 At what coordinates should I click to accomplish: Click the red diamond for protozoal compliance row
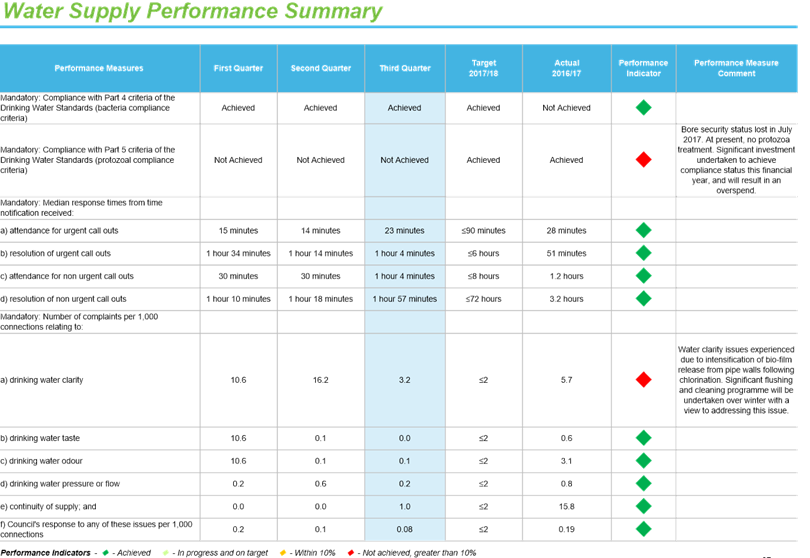pos(643,160)
